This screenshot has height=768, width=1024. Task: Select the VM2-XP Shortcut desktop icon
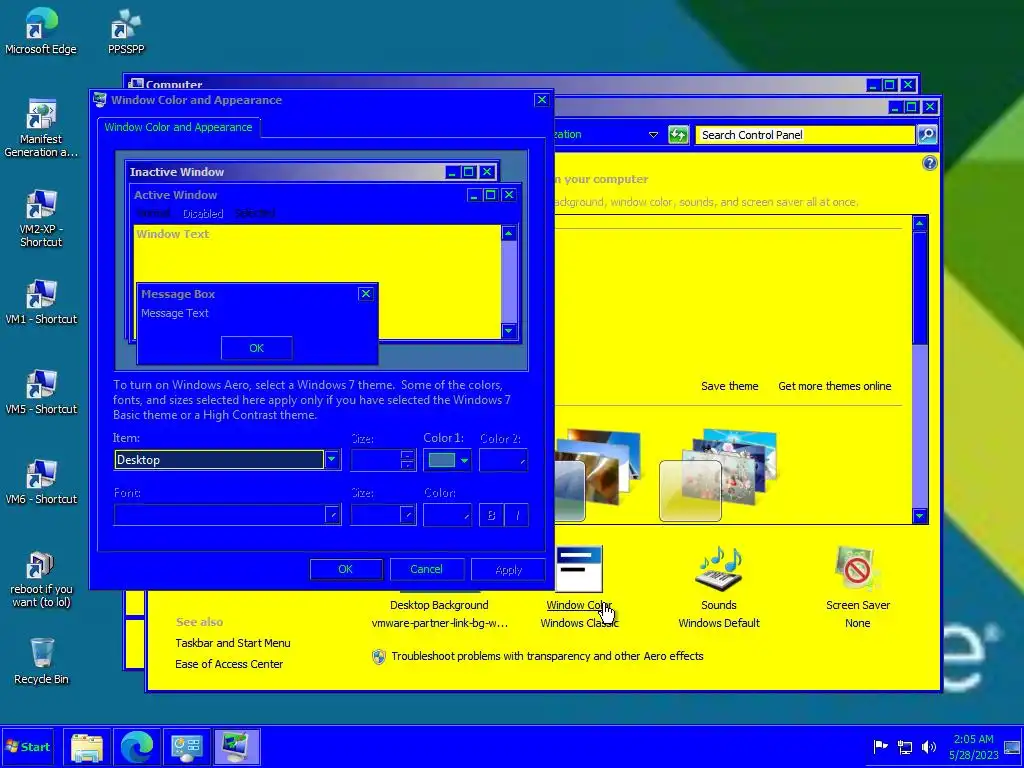pyautogui.click(x=40, y=218)
